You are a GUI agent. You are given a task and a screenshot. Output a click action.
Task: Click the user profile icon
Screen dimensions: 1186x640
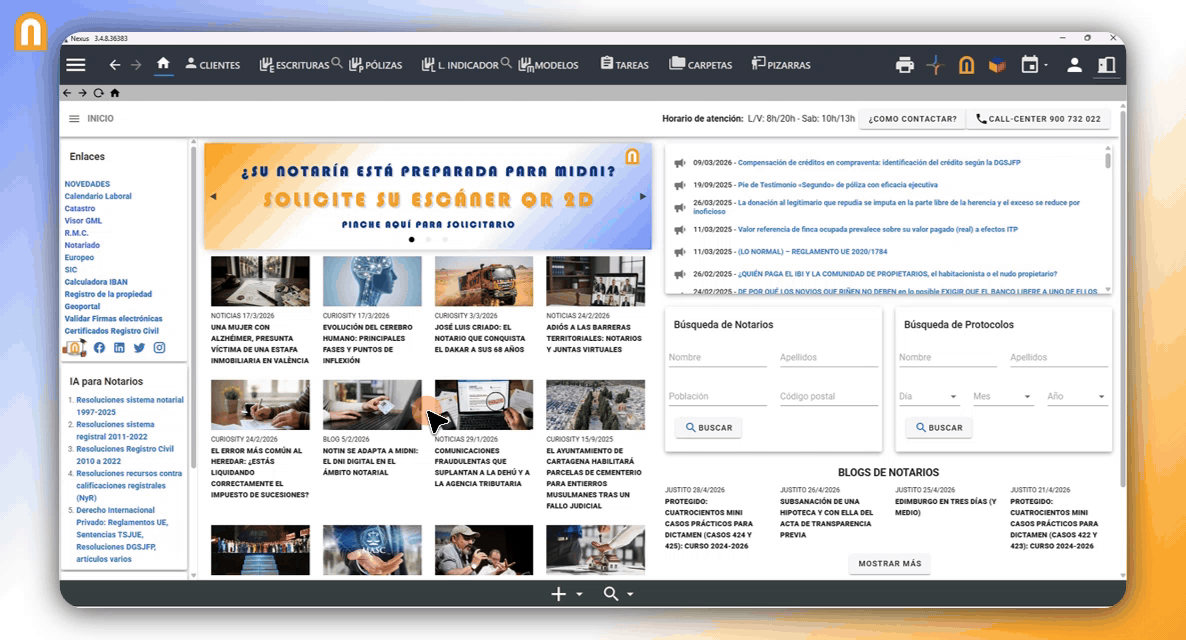(1074, 65)
